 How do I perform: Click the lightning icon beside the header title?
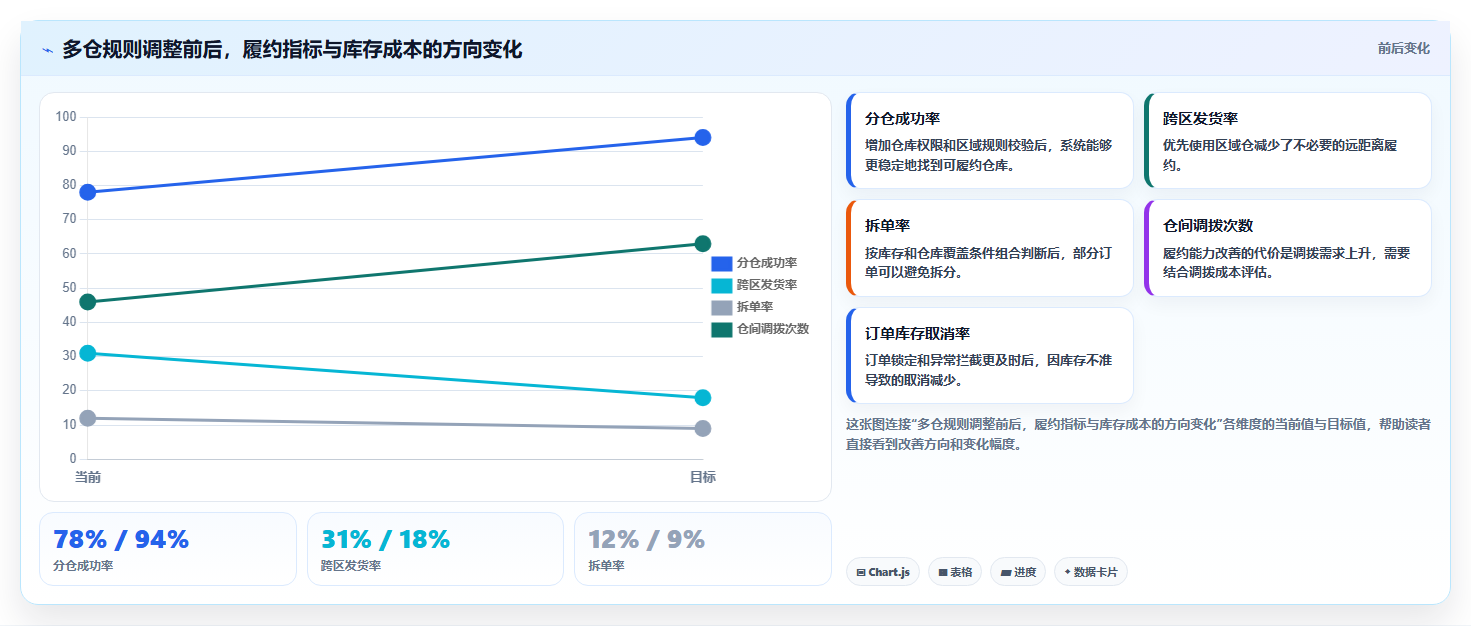pos(47,50)
